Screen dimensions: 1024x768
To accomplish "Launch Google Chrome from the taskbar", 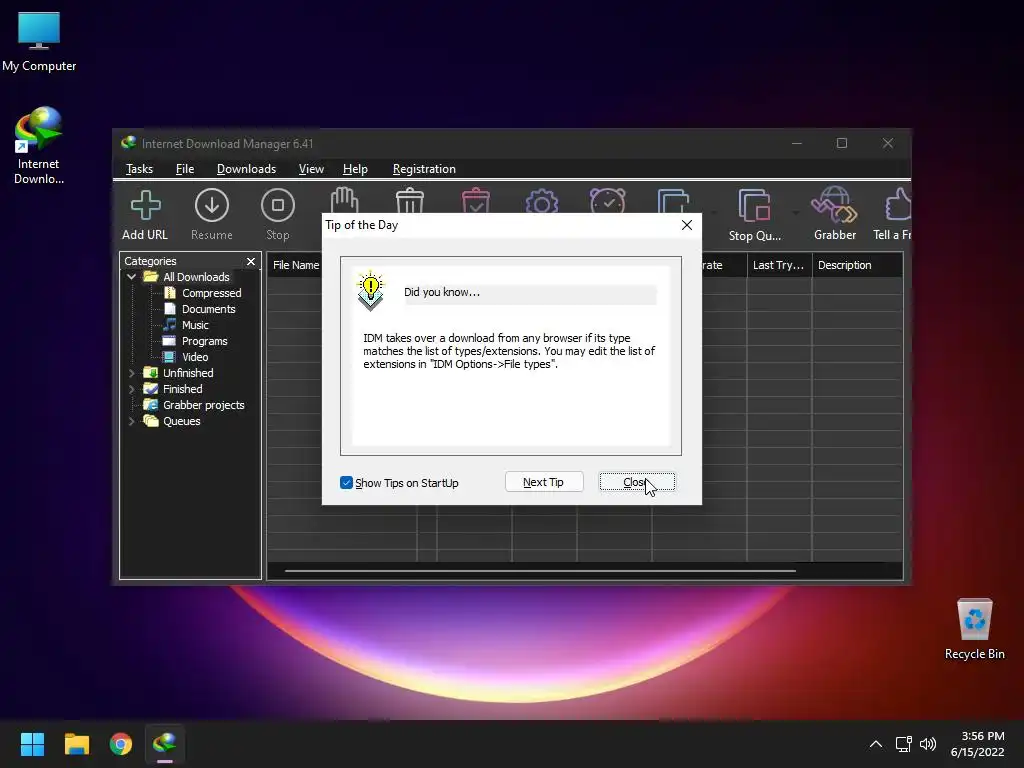I will pyautogui.click(x=121, y=744).
